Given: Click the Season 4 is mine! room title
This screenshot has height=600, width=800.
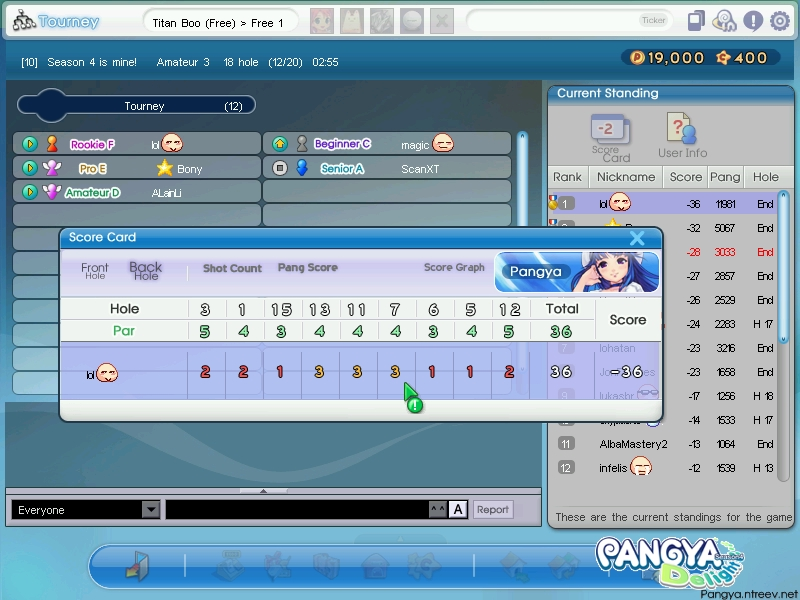Looking at the screenshot, I should coord(92,62).
